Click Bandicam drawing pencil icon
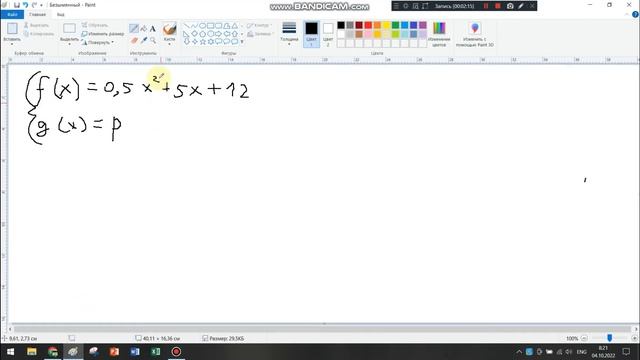The width and height of the screenshot is (640, 360). 521,6
